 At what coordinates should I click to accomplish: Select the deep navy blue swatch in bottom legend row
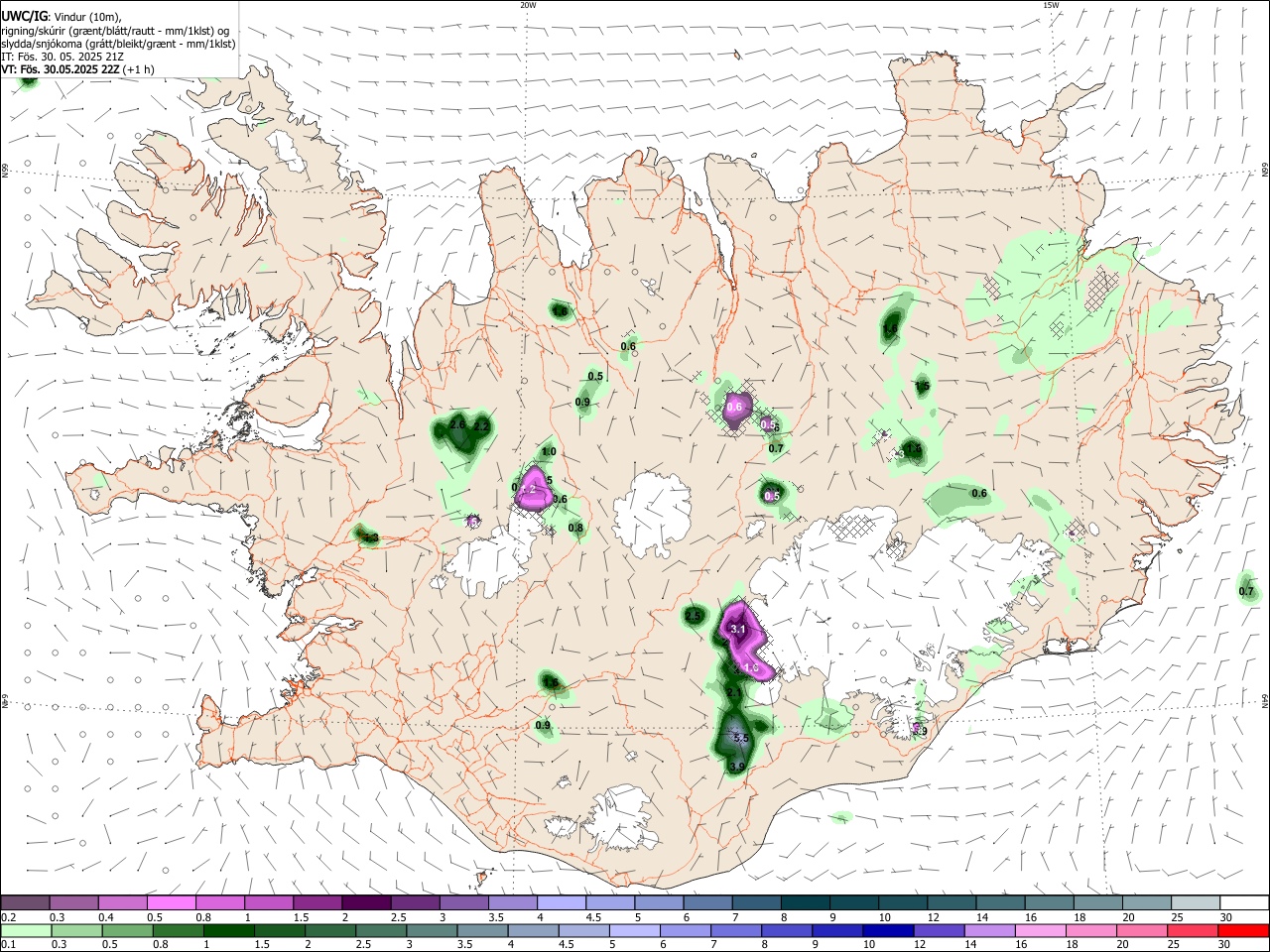(887, 930)
